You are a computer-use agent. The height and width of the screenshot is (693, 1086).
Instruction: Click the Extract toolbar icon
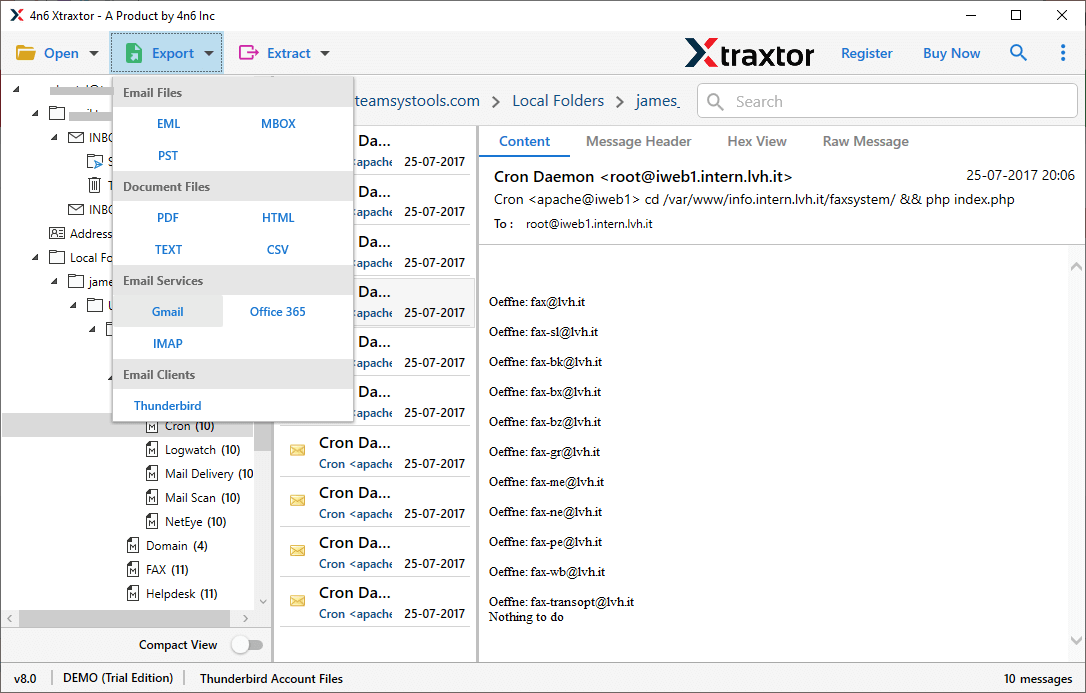pos(248,53)
